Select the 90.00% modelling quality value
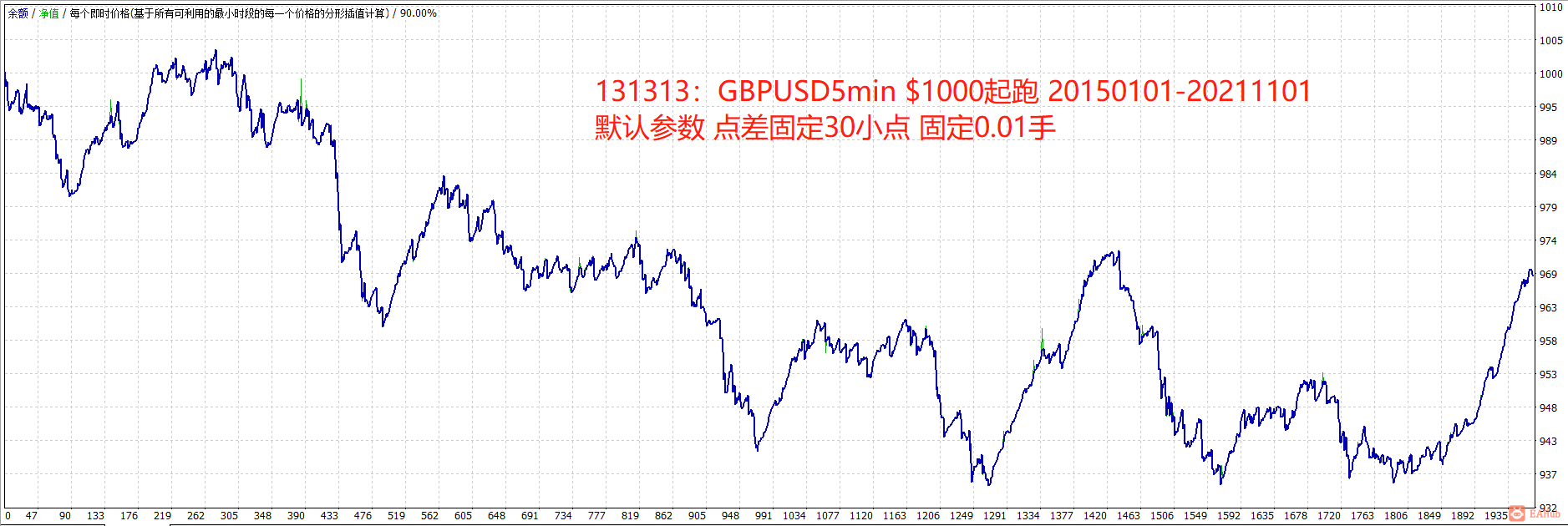This screenshot has height=526, width=1568. tap(419, 13)
